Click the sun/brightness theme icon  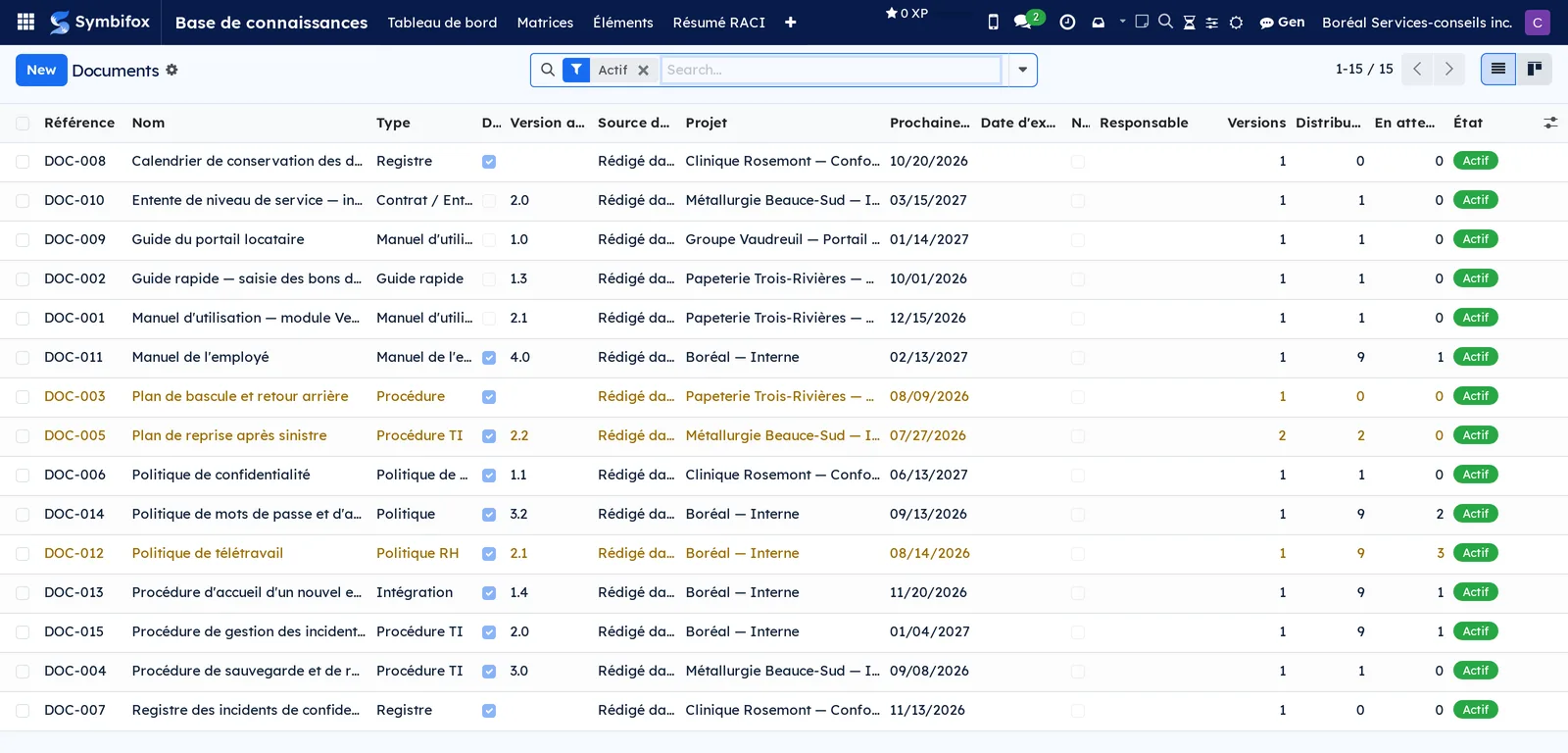coord(1237,22)
